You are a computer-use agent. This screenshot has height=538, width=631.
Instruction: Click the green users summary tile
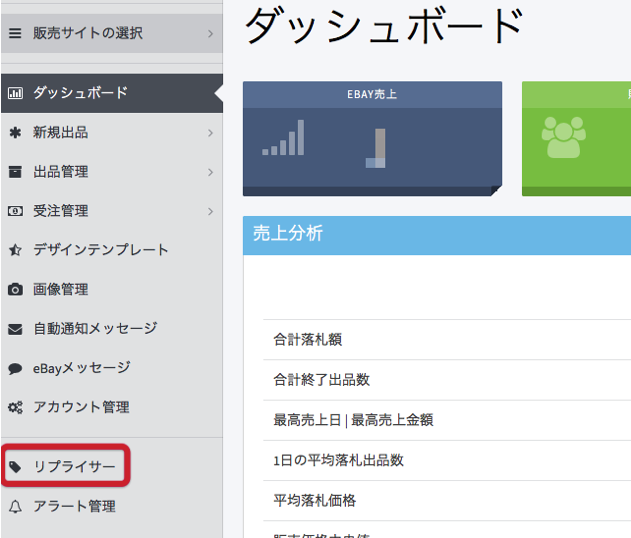point(575,138)
